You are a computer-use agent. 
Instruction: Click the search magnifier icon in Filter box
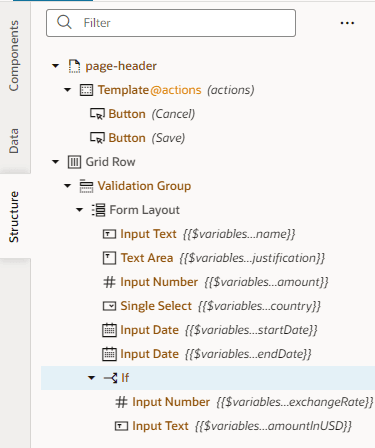64,22
